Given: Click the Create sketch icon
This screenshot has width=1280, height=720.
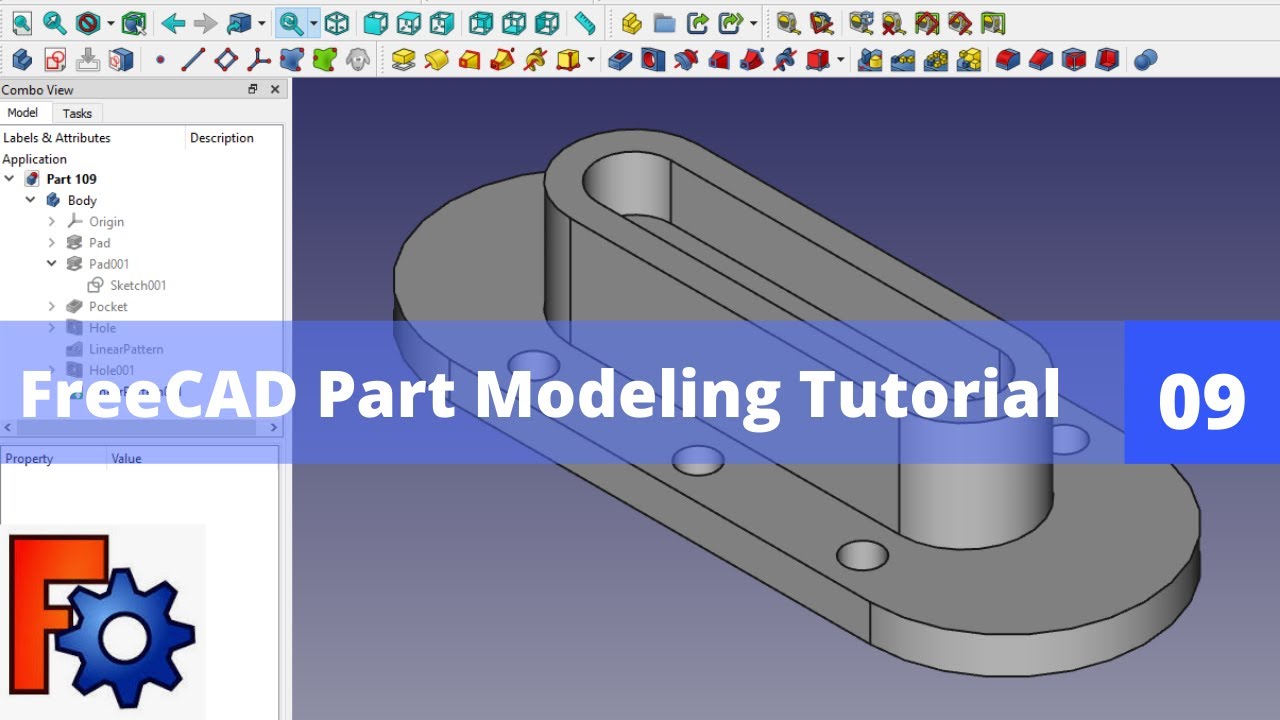Looking at the screenshot, I should coord(55,60).
